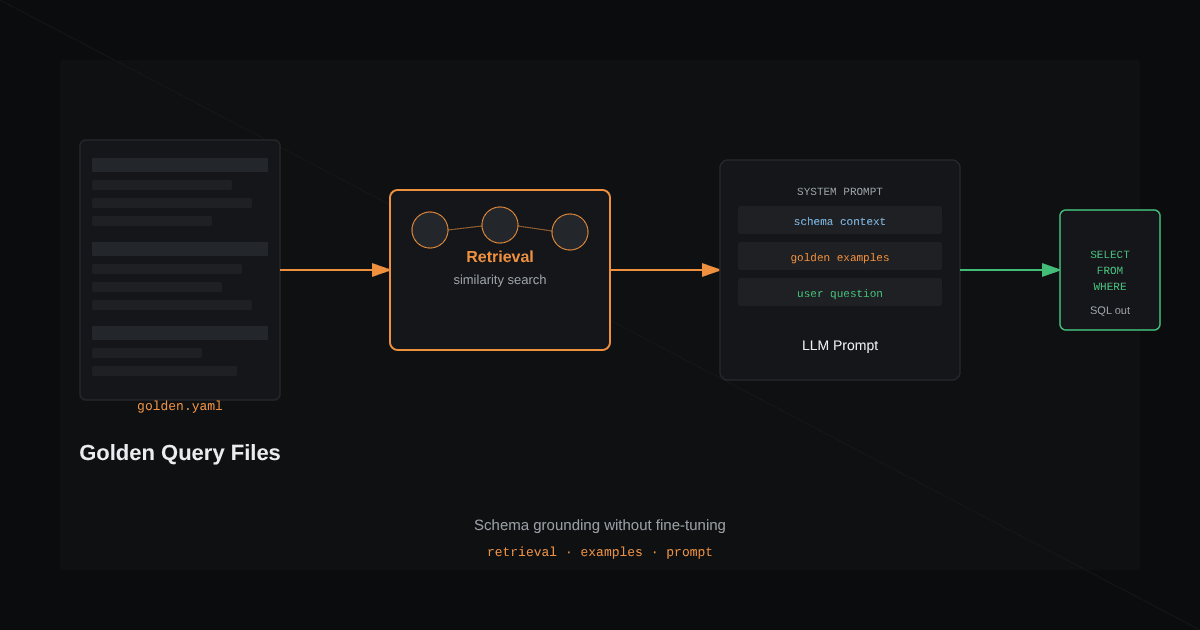Click the right circle node in Retrieval box
Viewport: 1200px width, 630px height.
point(570,232)
